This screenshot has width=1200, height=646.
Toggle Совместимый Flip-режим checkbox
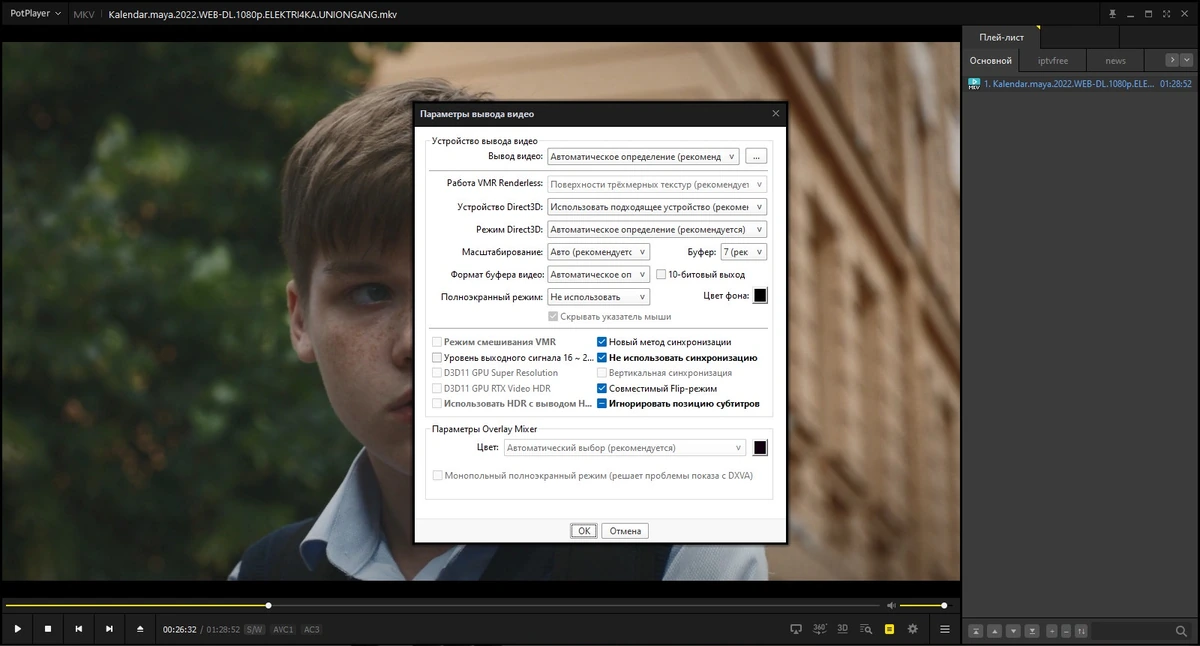602,388
